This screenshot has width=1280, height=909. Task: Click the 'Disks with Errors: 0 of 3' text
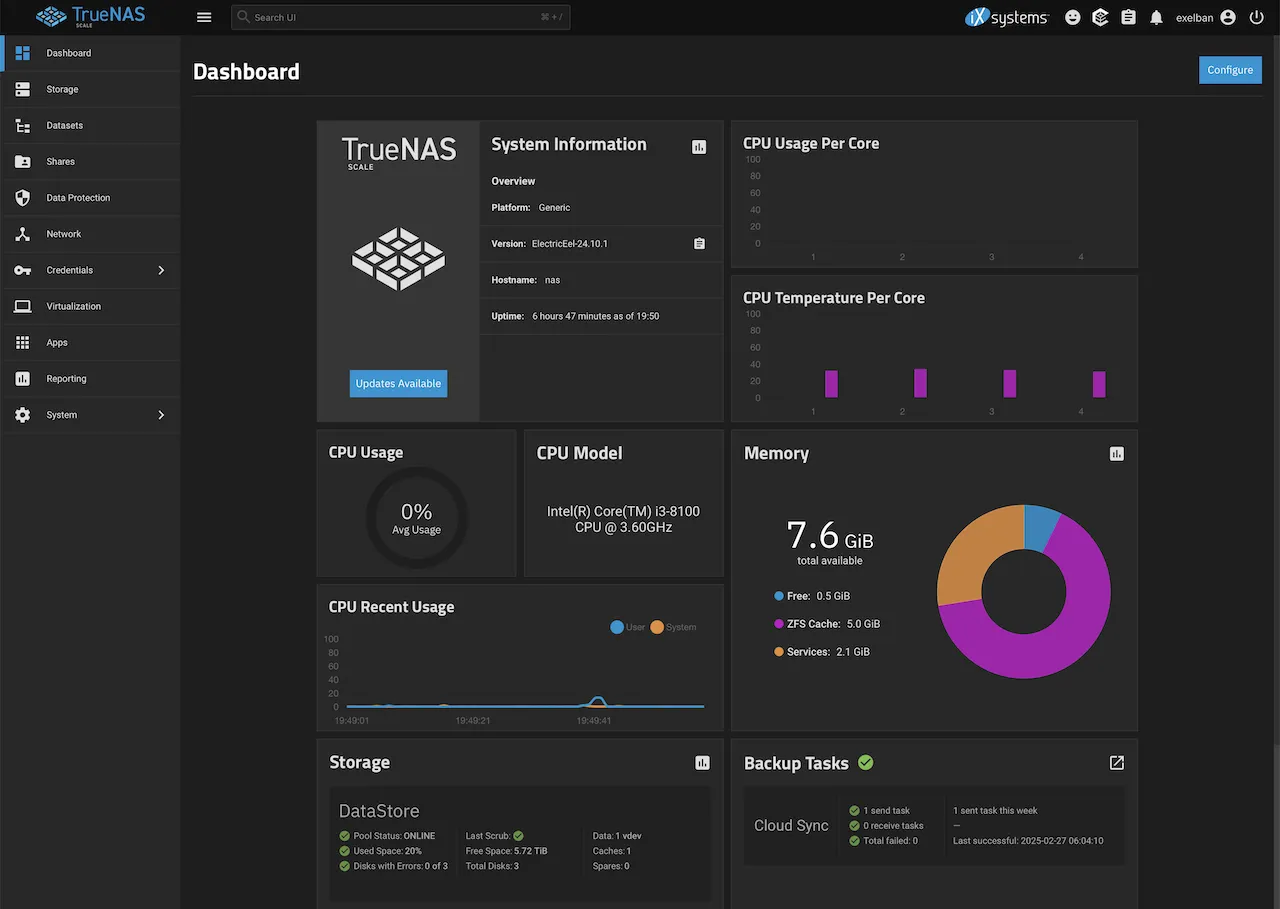401,866
